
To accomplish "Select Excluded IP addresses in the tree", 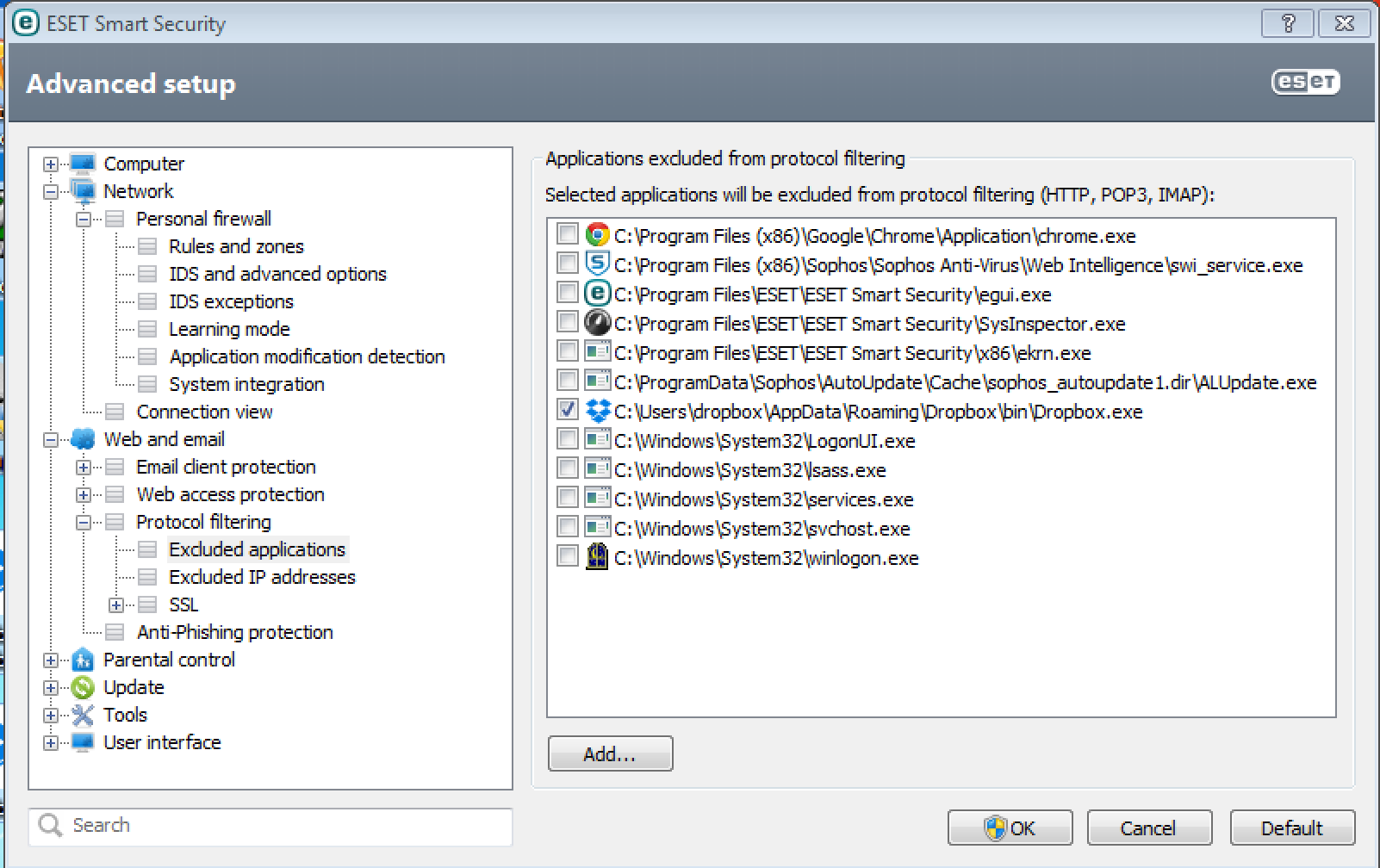I will pos(262,577).
